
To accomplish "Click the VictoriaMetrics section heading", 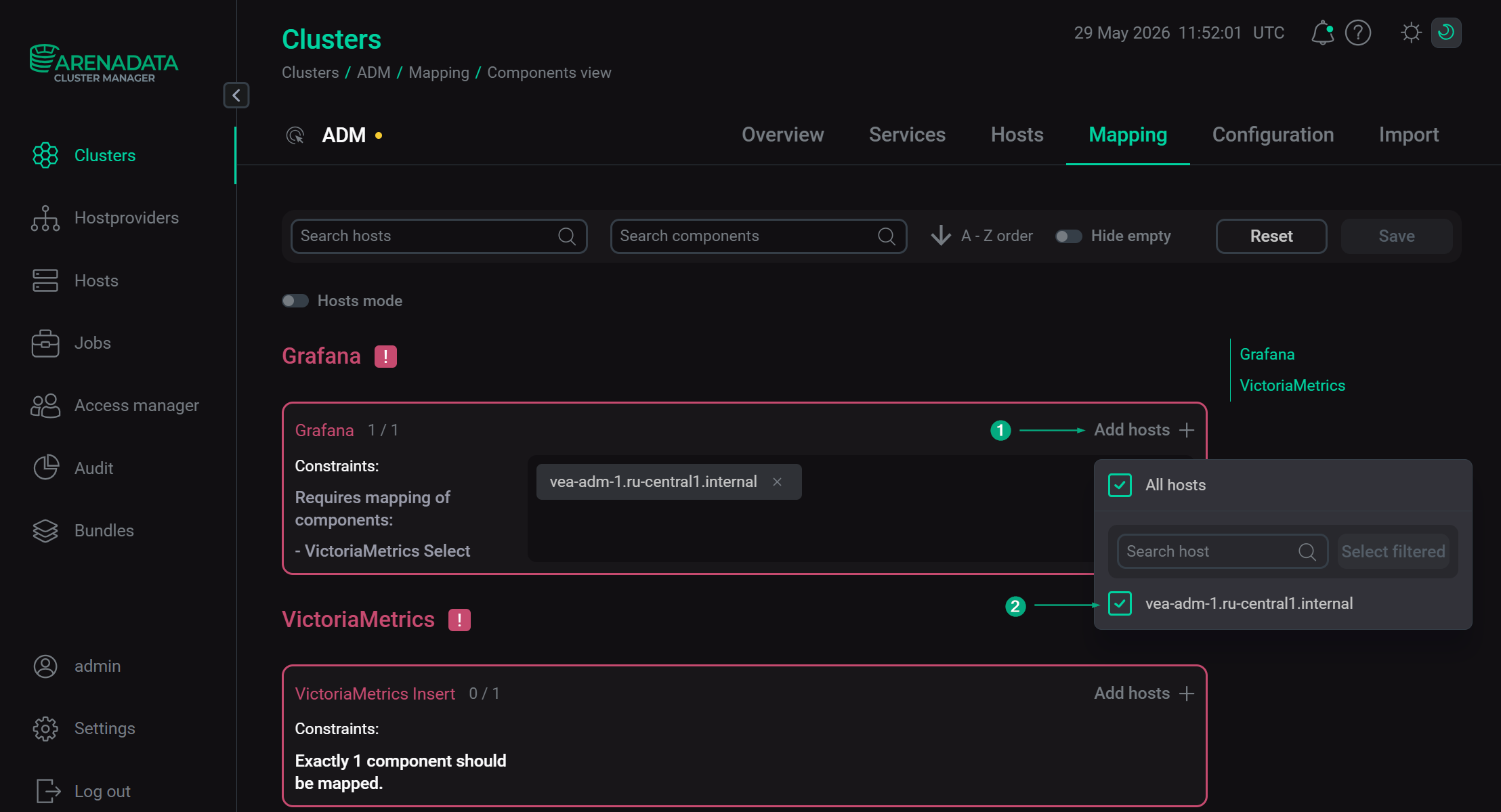I will tap(358, 620).
